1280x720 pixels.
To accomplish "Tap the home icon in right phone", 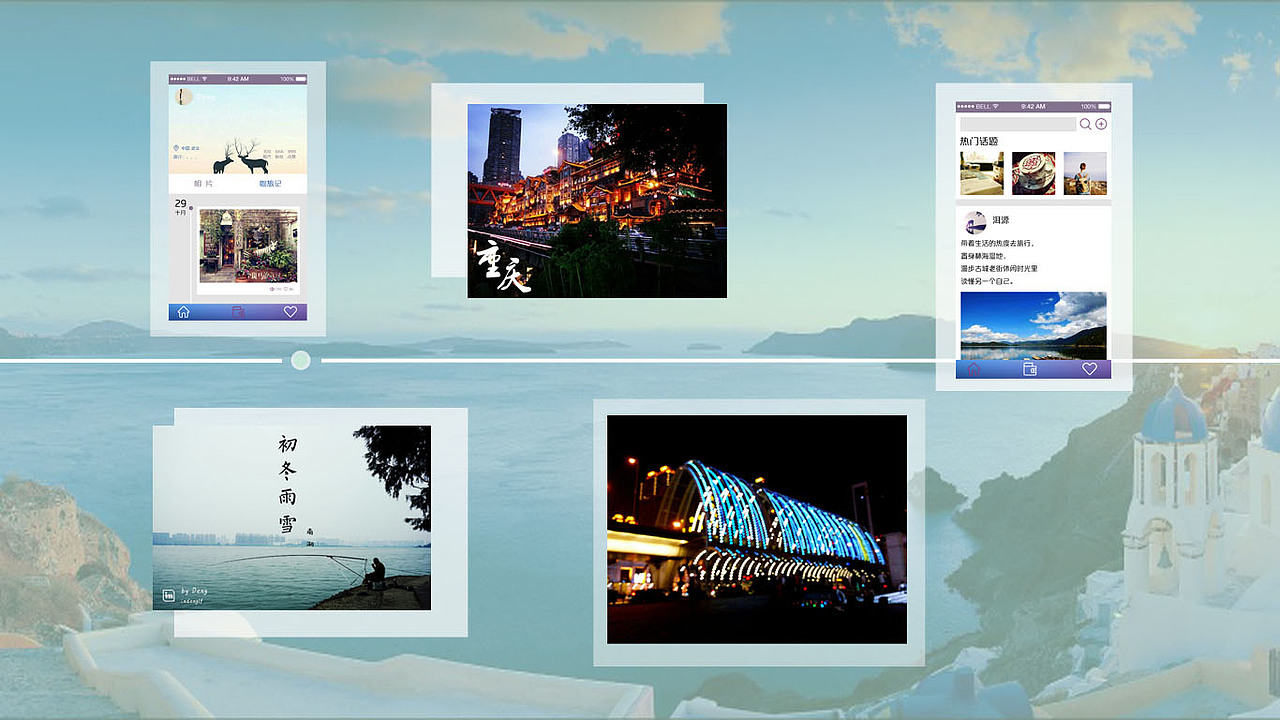I will pos(974,369).
